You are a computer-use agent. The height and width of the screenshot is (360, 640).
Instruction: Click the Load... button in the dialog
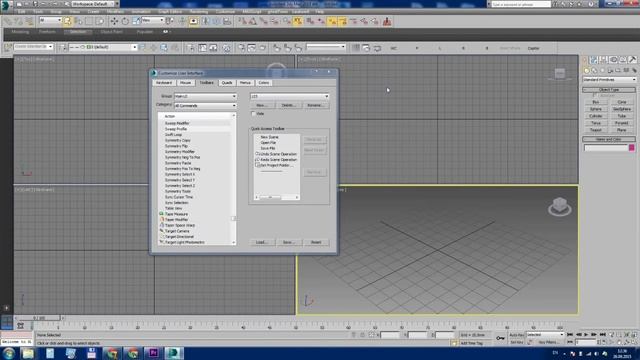[x=261, y=242]
